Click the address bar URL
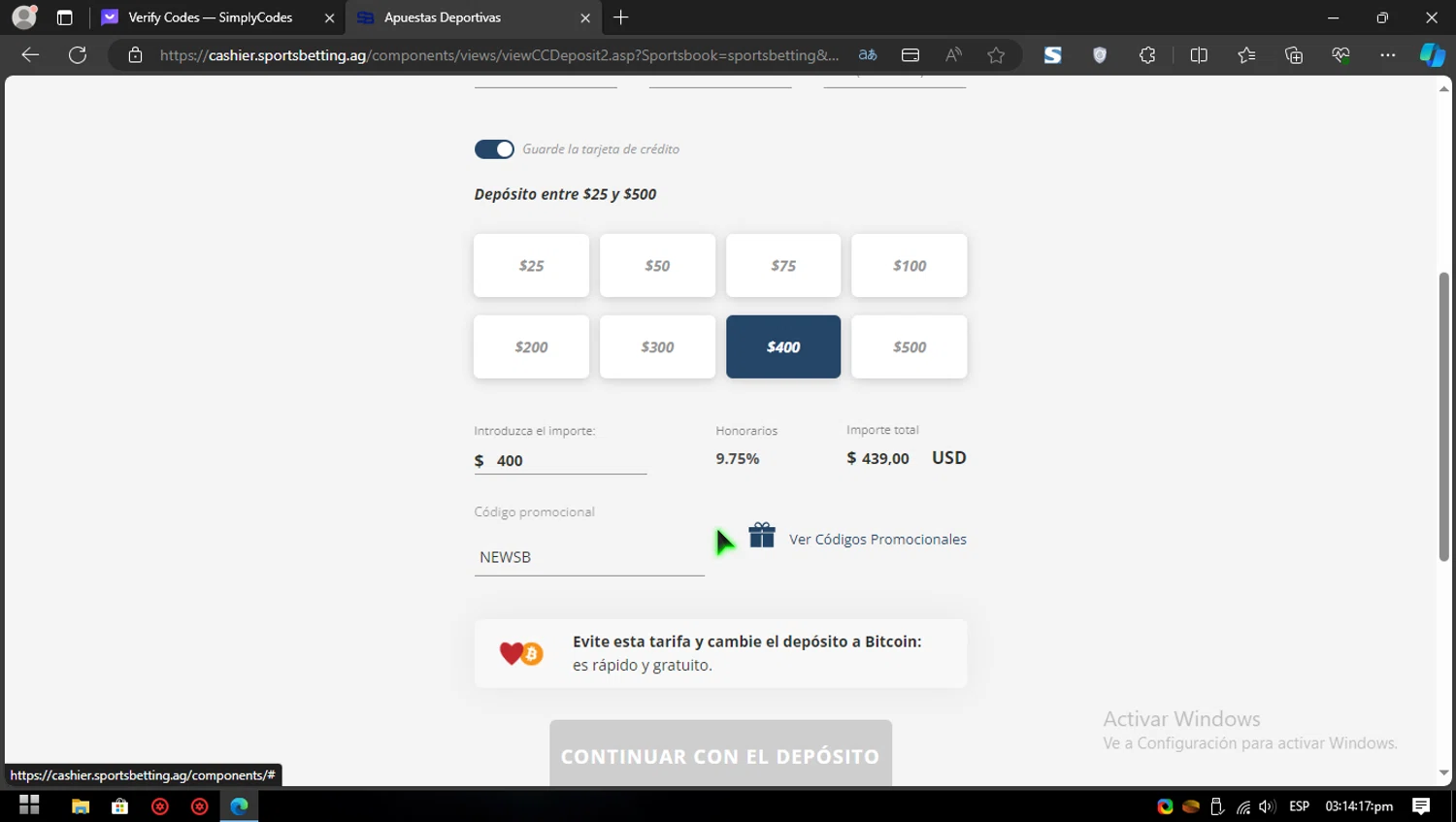This screenshot has width=1456, height=822. click(x=499, y=55)
